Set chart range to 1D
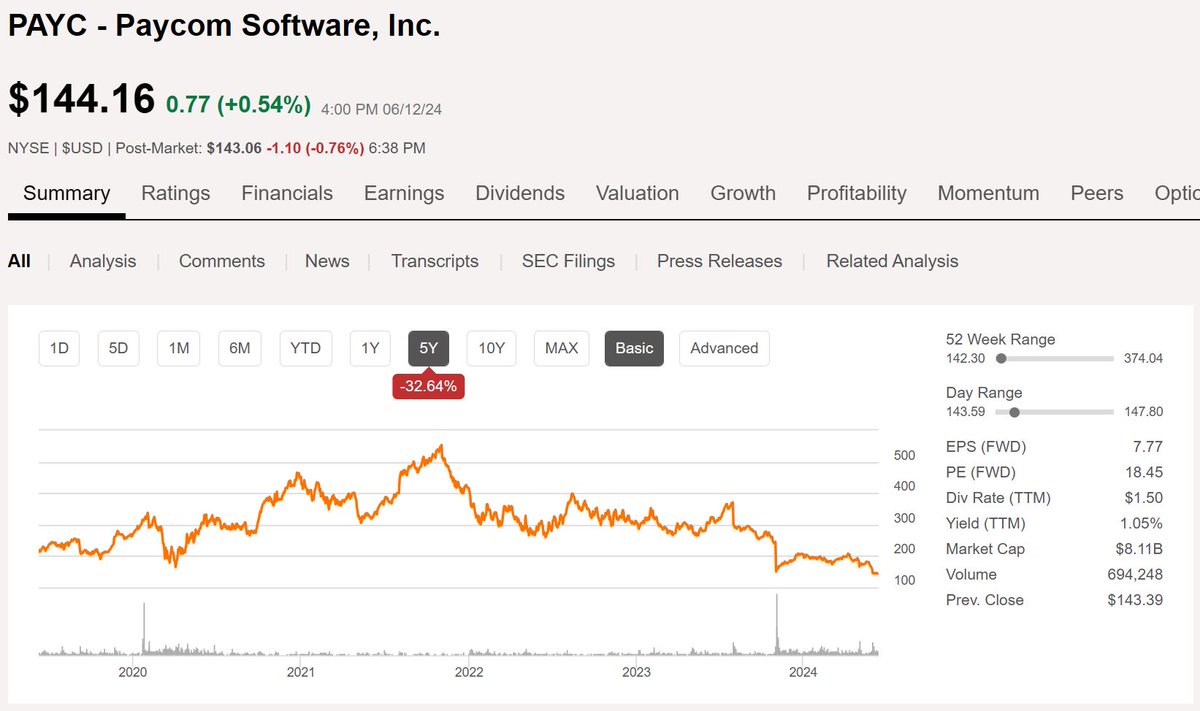Screen dimensions: 1200x711 coord(60,348)
